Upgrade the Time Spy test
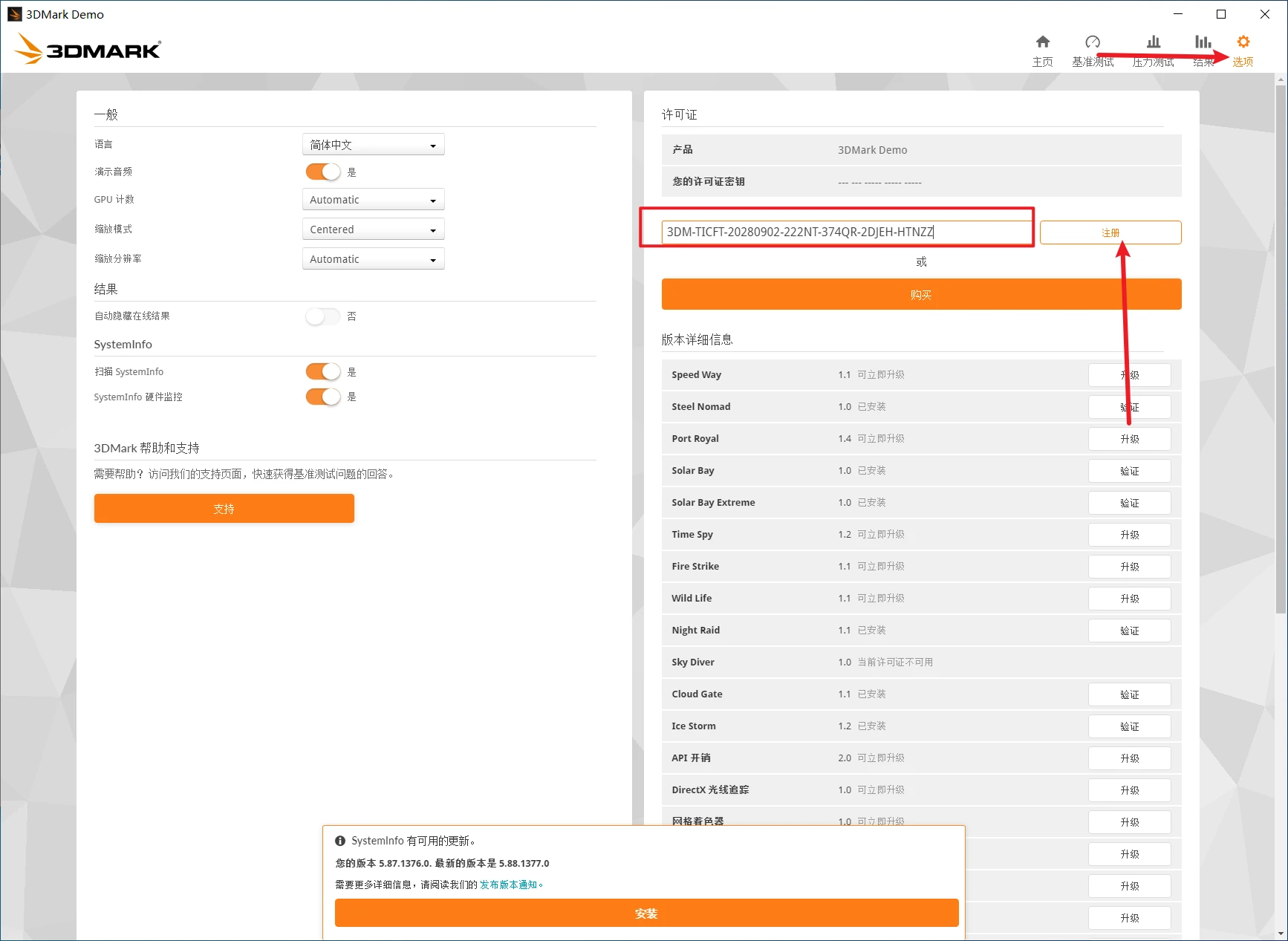This screenshot has width=1288, height=941. (x=1130, y=535)
